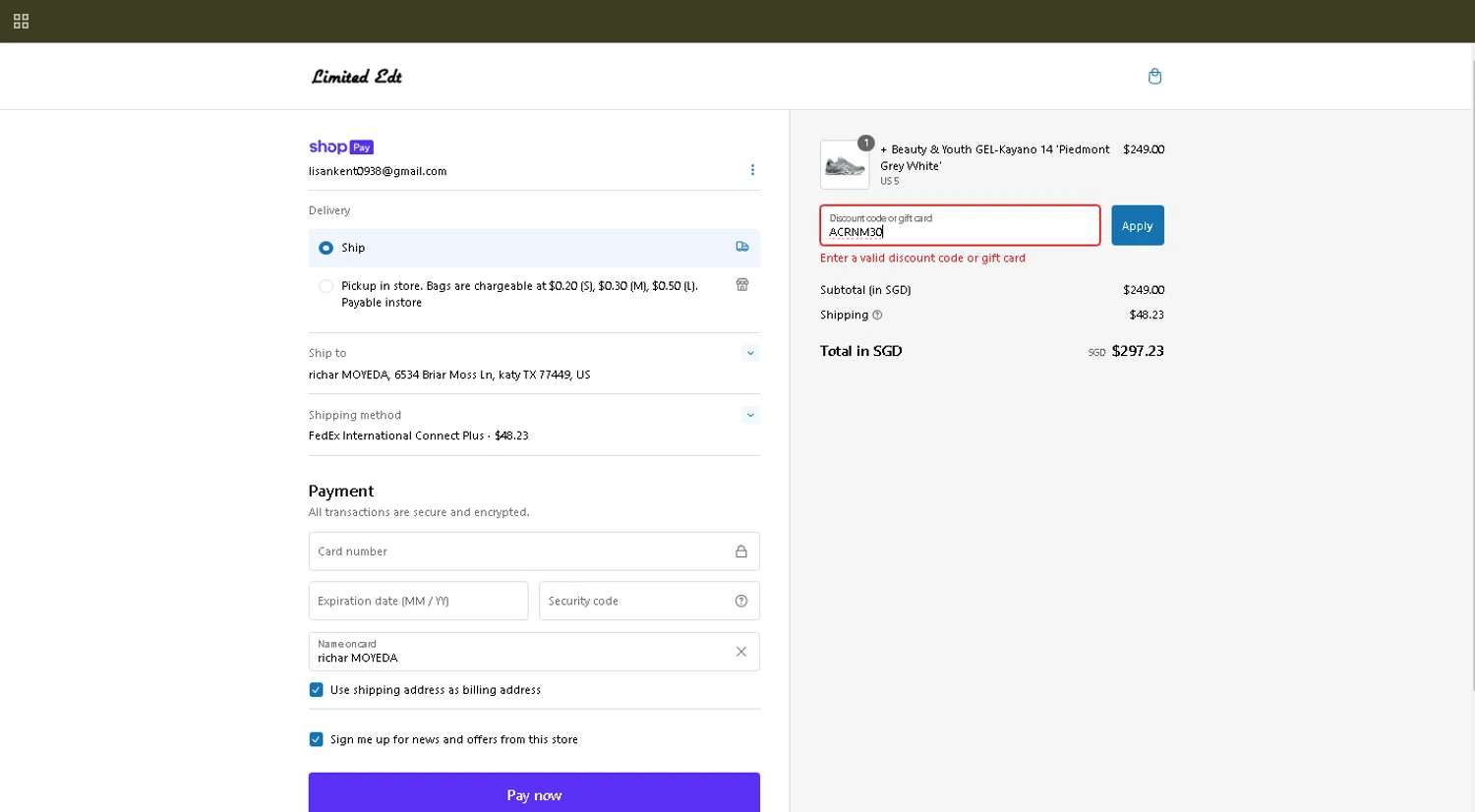
Task: Open the Limited Edt store logo link
Action: 357,77
